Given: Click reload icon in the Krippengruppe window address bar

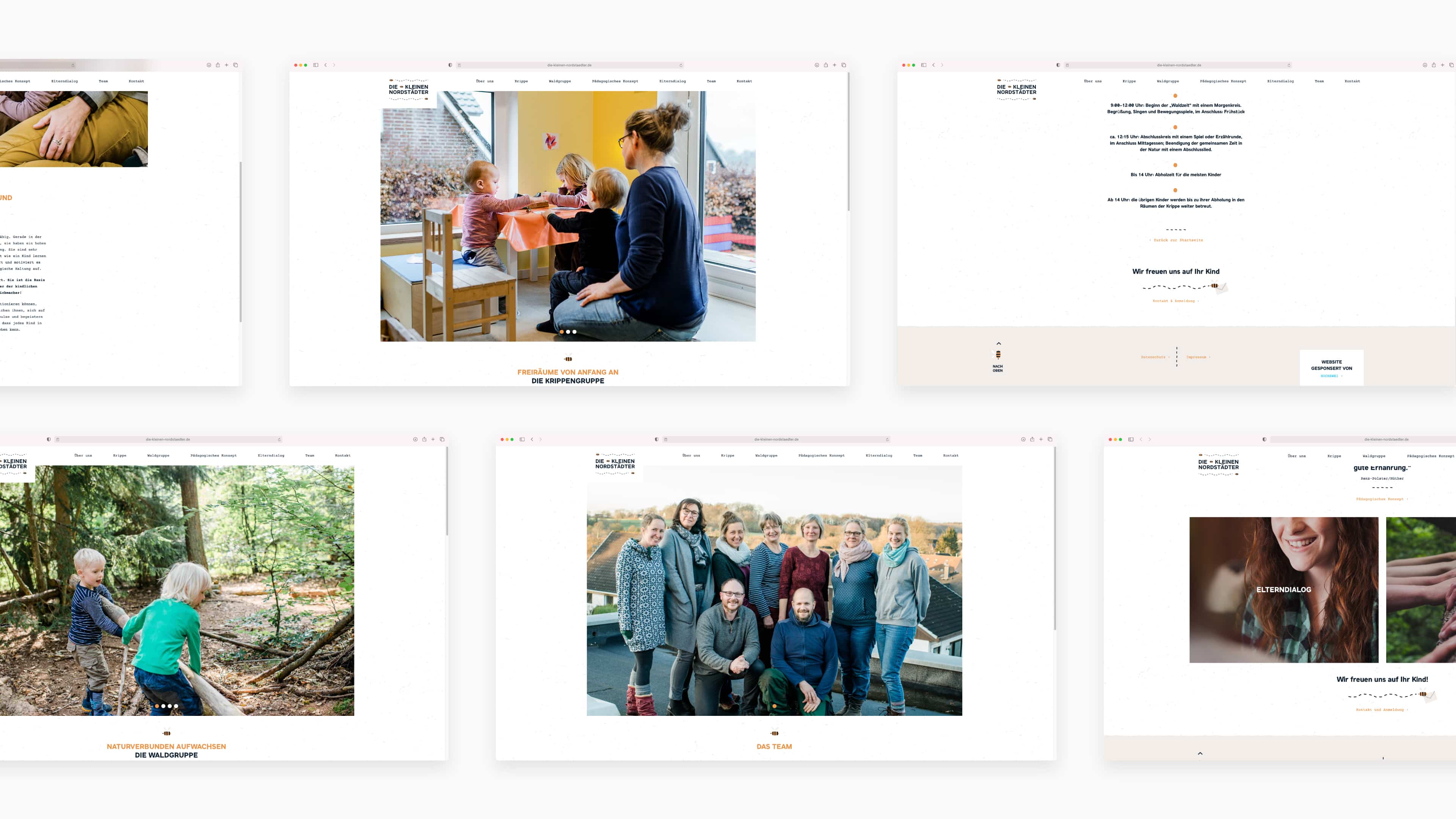Looking at the screenshot, I should pos(681,65).
